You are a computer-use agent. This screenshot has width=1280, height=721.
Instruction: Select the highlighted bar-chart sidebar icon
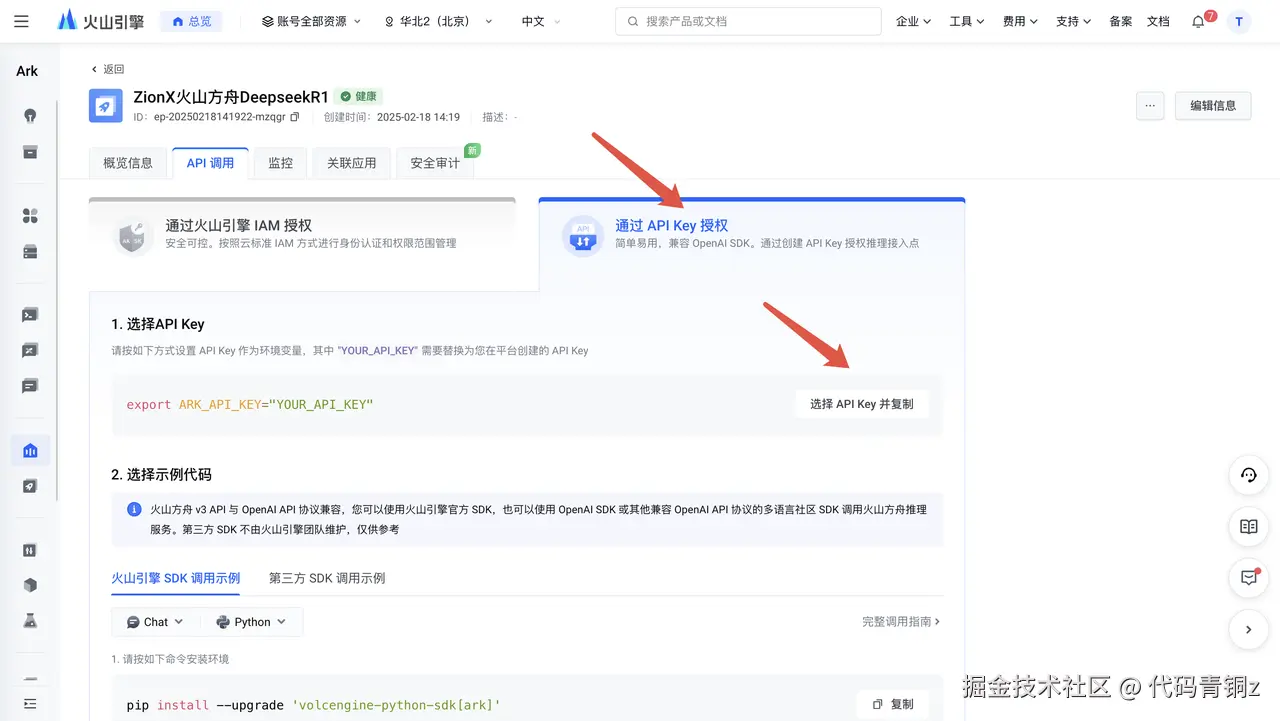tap(30, 451)
